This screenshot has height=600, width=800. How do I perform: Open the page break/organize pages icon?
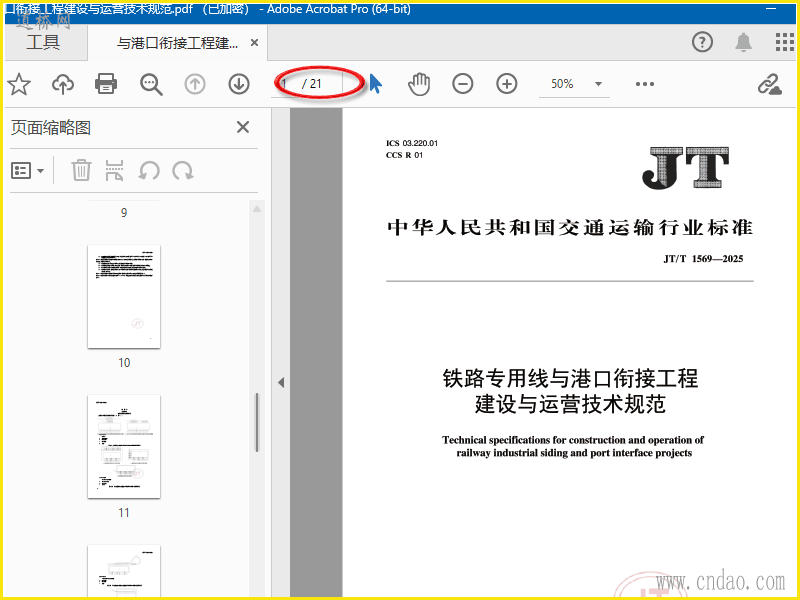(x=114, y=170)
